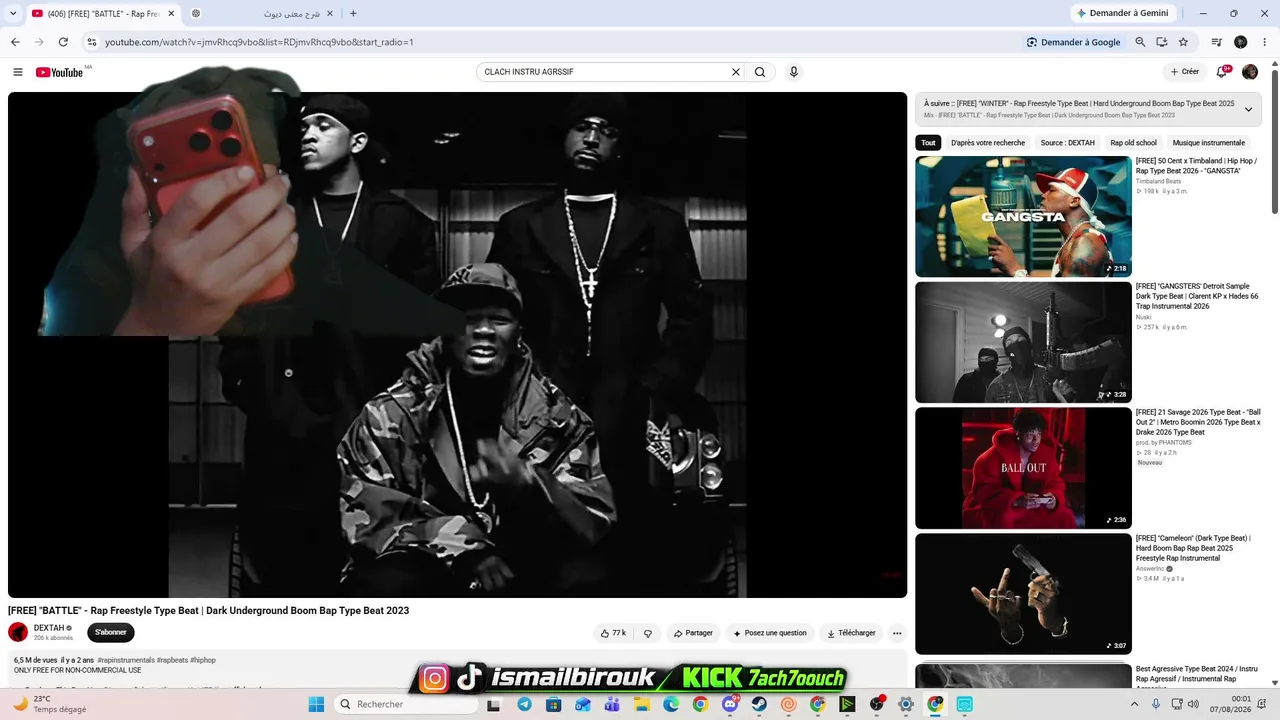Start voice search with the microphone
This screenshot has height=720, width=1280.
(794, 72)
